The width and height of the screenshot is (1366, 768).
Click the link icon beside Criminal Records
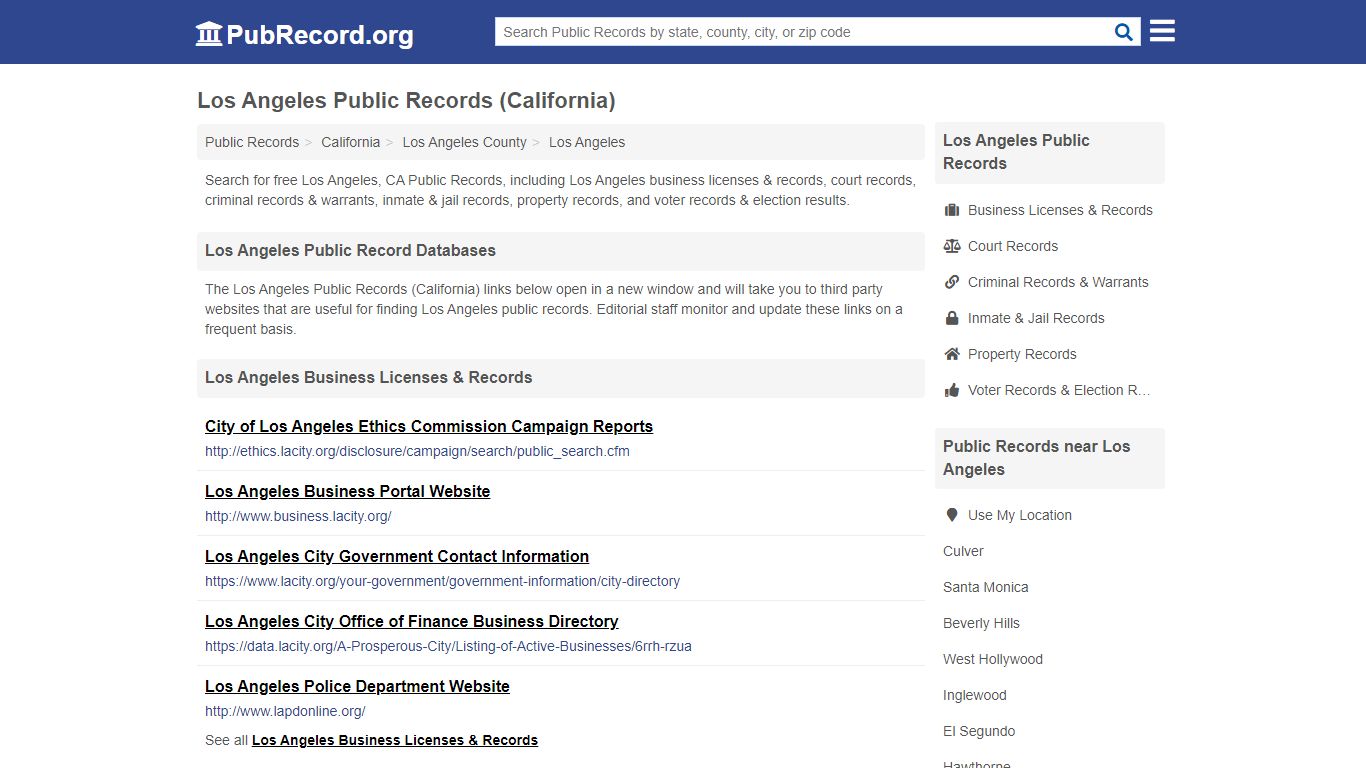tap(952, 282)
